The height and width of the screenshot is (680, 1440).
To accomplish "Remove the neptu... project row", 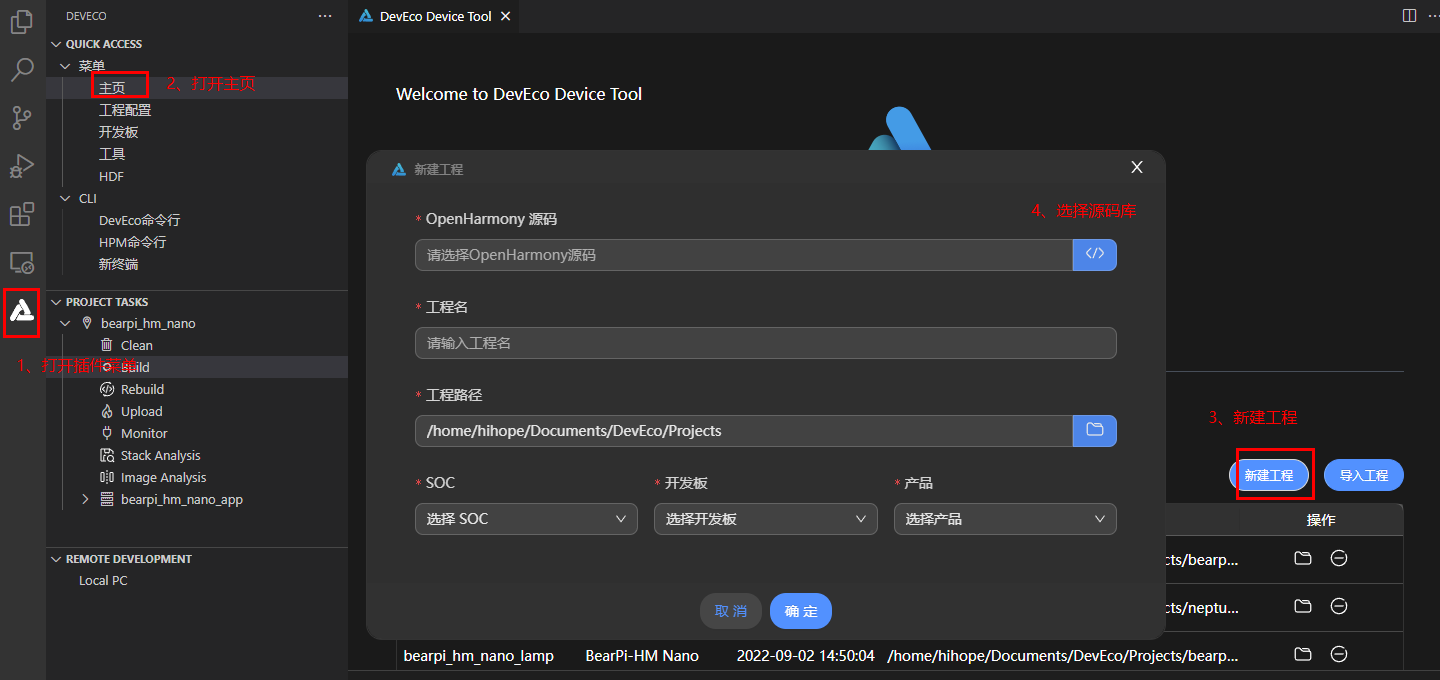I will [1339, 606].
